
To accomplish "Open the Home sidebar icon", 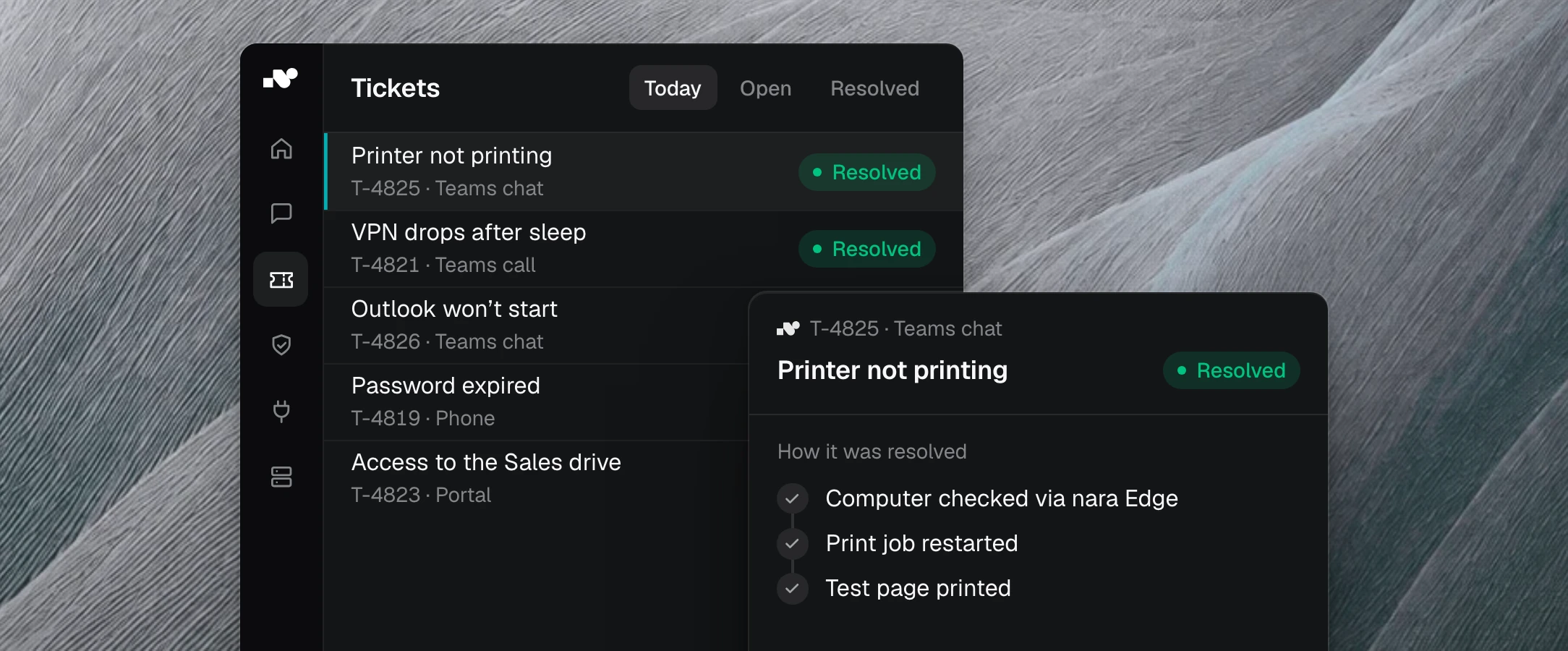I will 281,148.
